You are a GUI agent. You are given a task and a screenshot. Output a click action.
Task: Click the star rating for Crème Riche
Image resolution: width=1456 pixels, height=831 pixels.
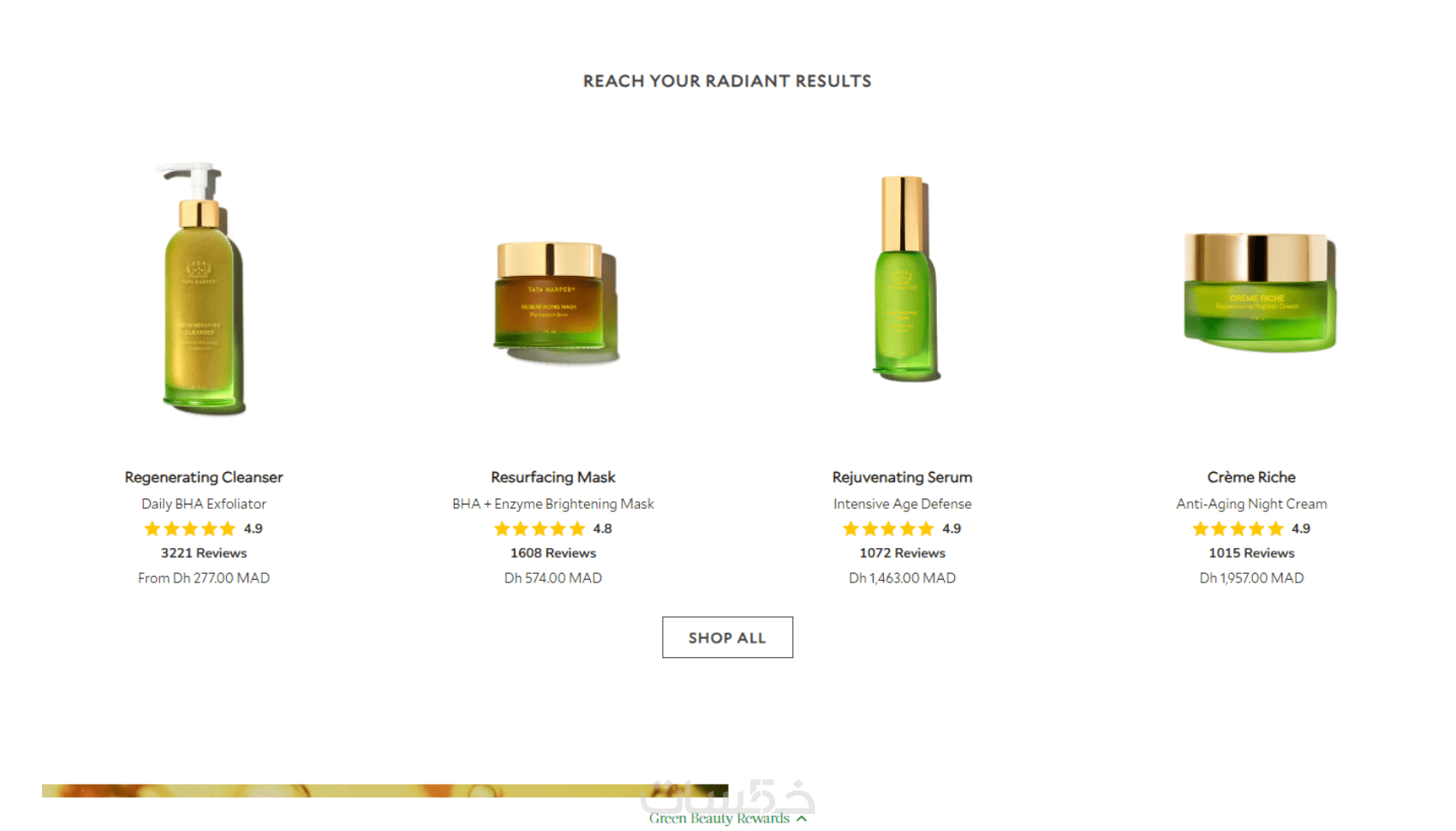tap(1251, 529)
